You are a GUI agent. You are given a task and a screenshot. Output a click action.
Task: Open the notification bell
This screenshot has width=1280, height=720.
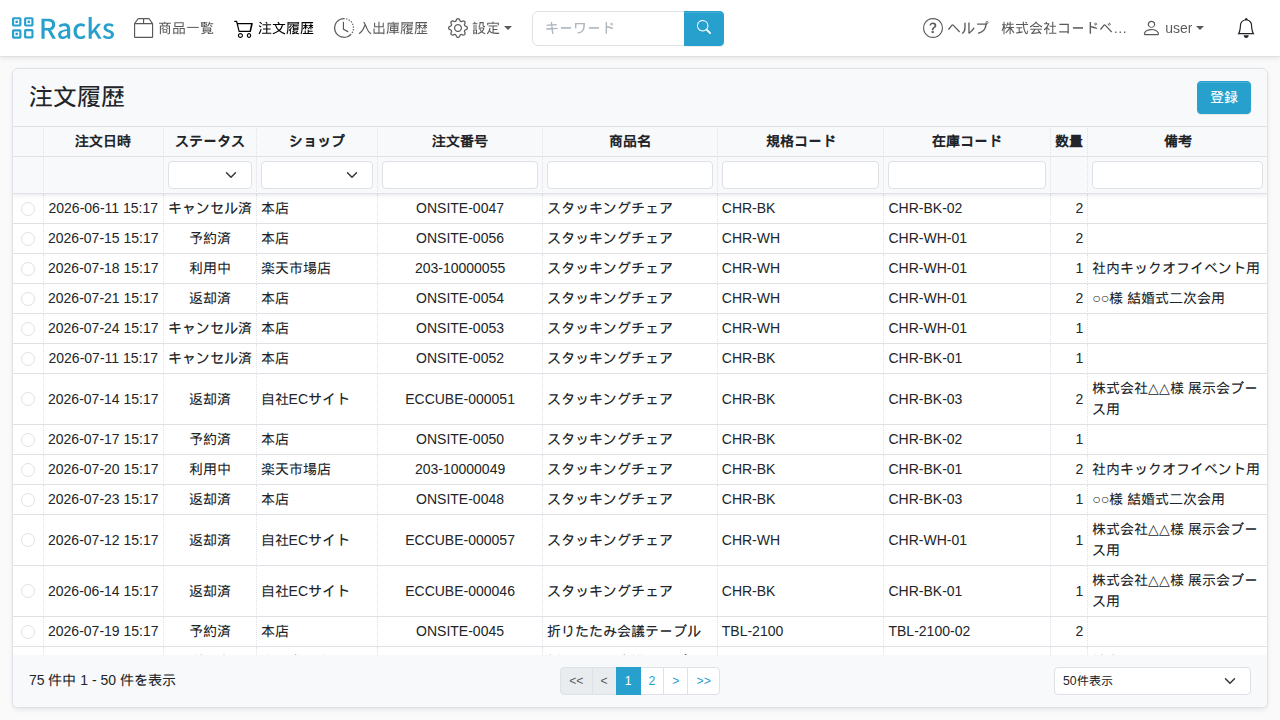click(x=1246, y=28)
